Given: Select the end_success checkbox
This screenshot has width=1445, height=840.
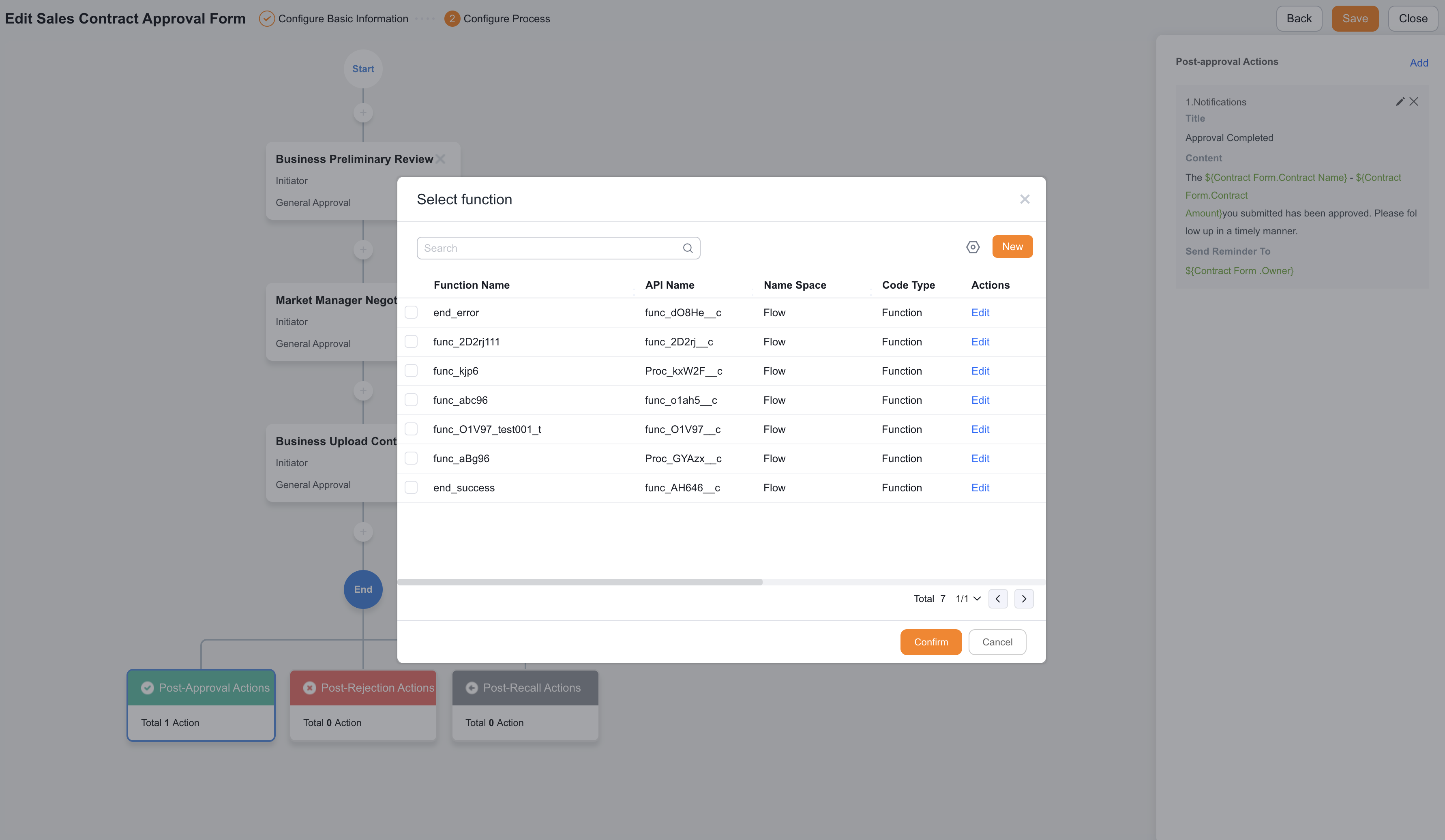Looking at the screenshot, I should (411, 487).
